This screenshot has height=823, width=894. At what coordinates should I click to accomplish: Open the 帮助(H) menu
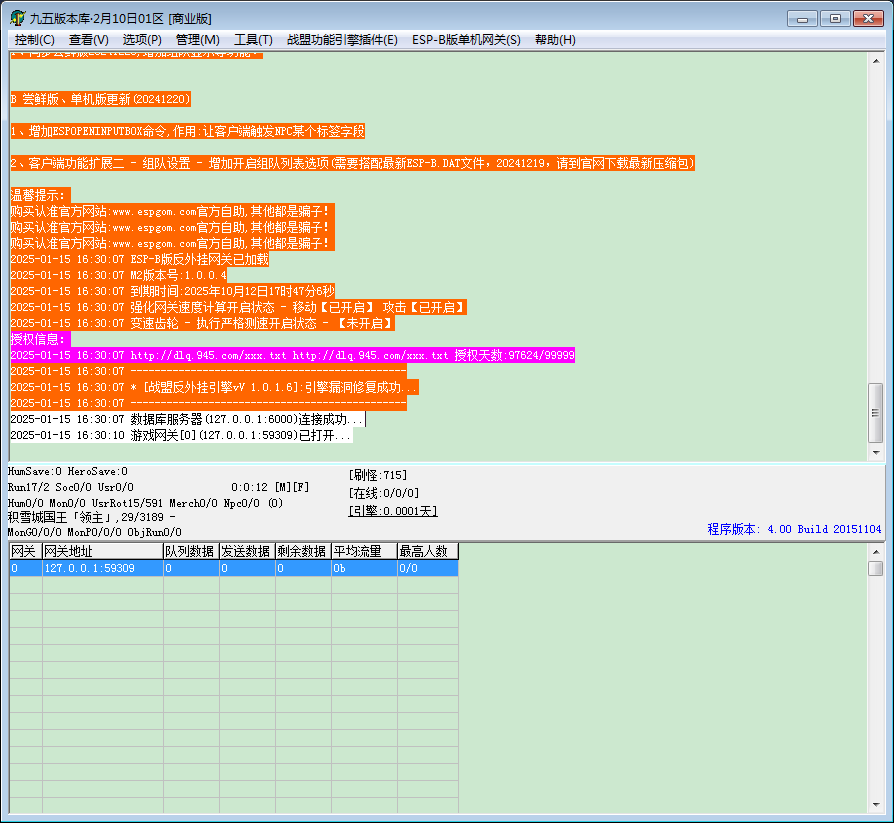click(x=555, y=40)
